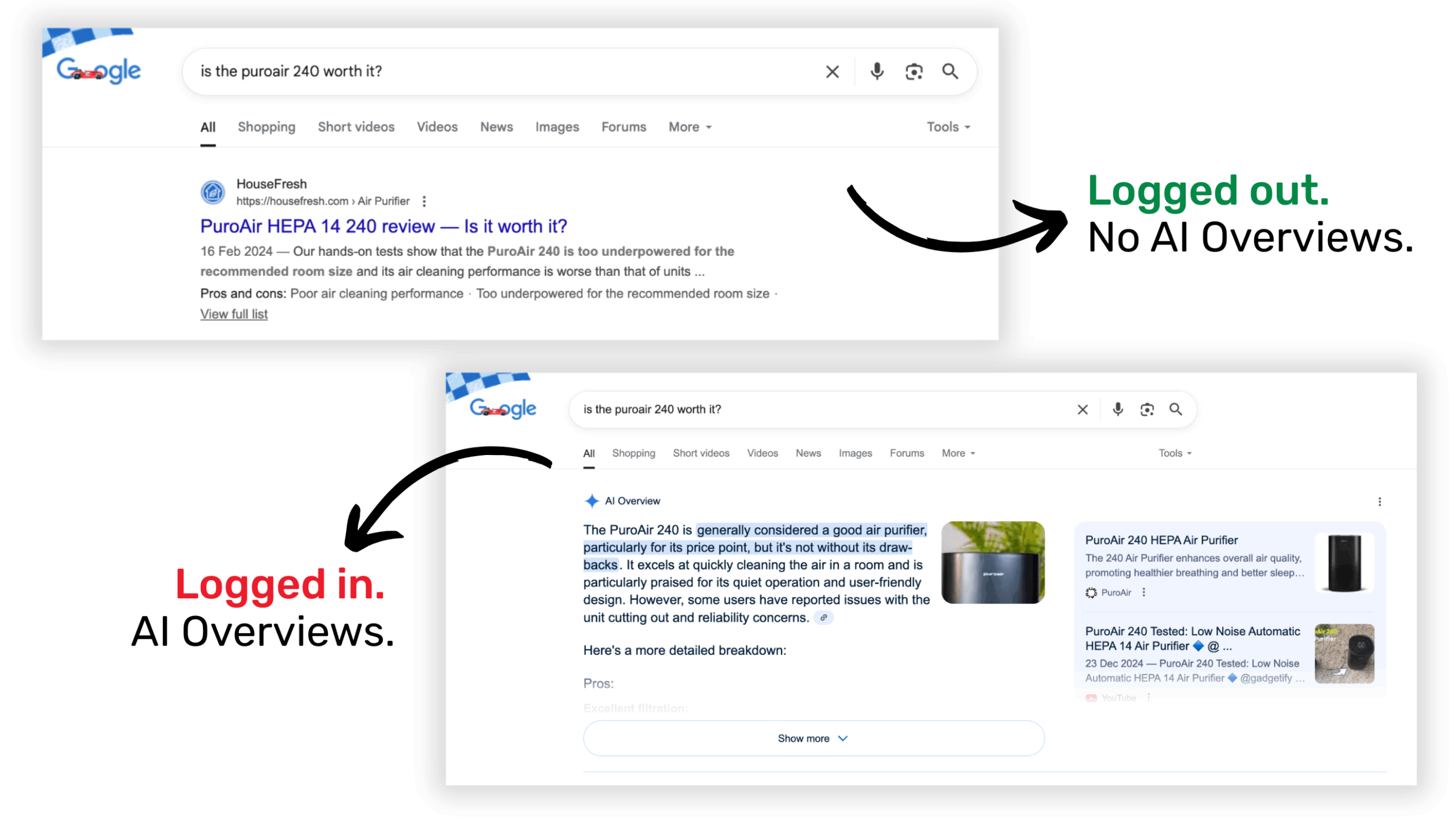The width and height of the screenshot is (1456, 819).
Task: Open the More dropdown in top results tabs
Action: pyautogui.click(x=689, y=127)
